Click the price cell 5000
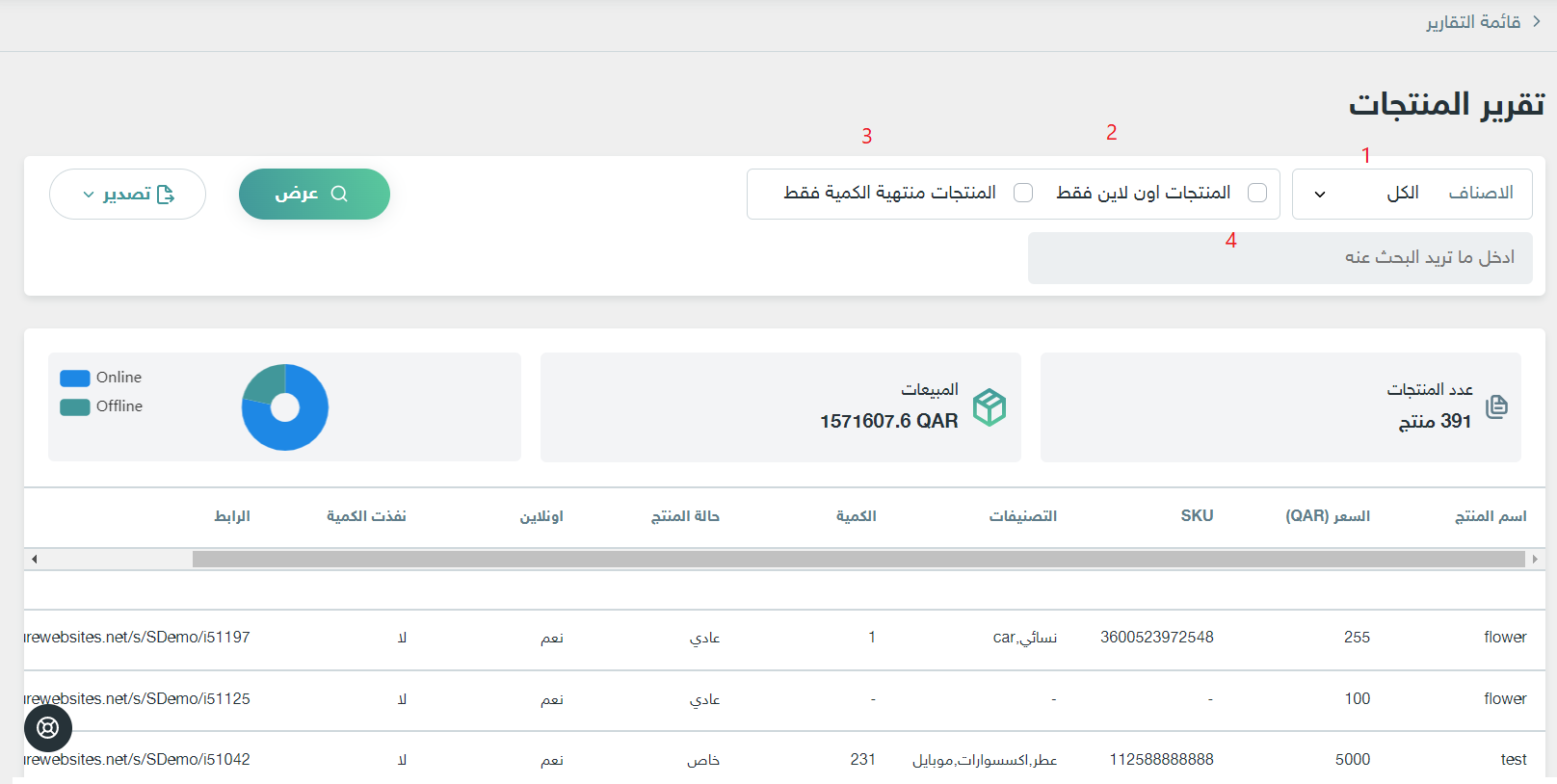Screen dimensions: 1557x784 coord(1353,760)
